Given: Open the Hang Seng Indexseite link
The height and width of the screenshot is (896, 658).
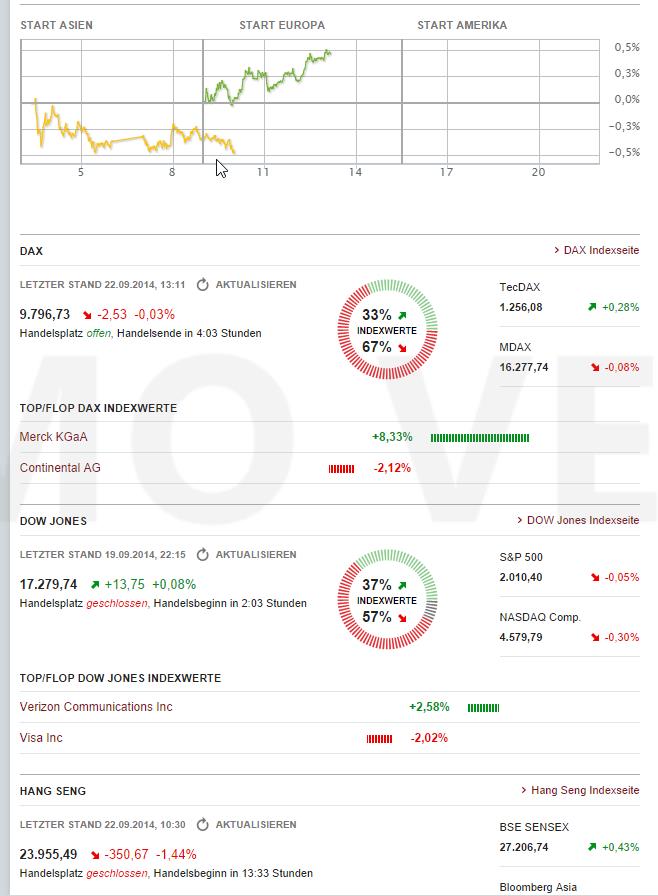Looking at the screenshot, I should point(584,790).
